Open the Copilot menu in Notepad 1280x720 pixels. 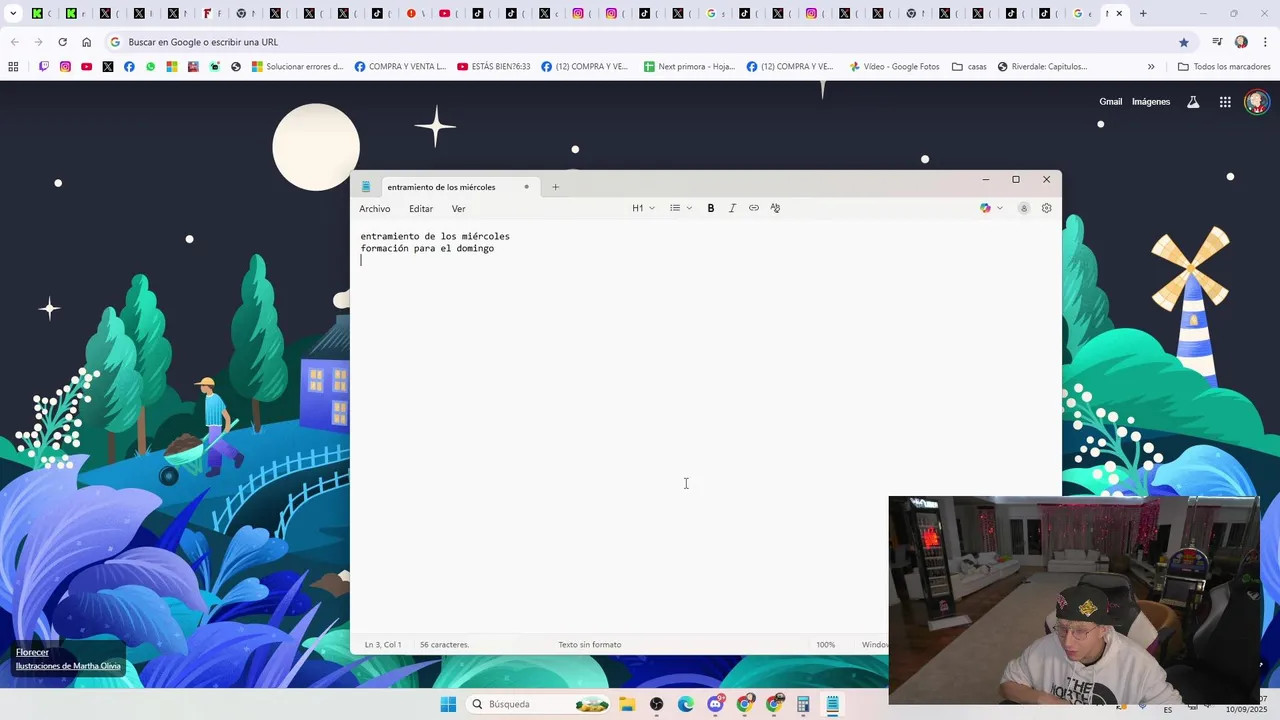[x=991, y=208]
